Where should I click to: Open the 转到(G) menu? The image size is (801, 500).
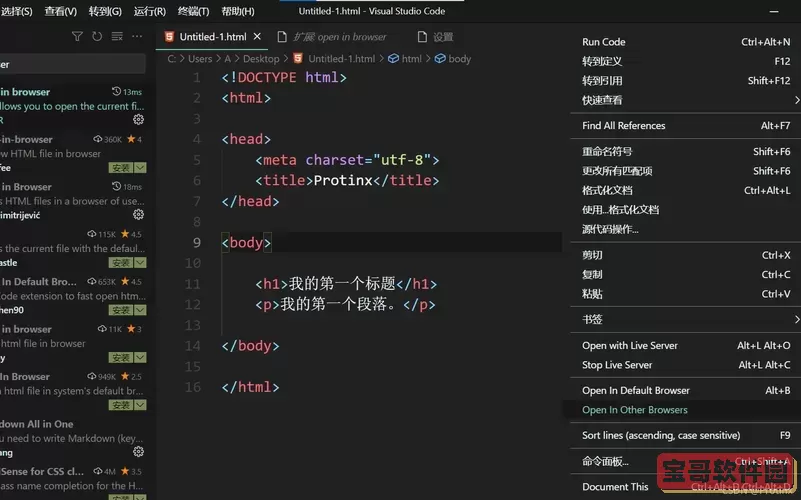point(105,11)
